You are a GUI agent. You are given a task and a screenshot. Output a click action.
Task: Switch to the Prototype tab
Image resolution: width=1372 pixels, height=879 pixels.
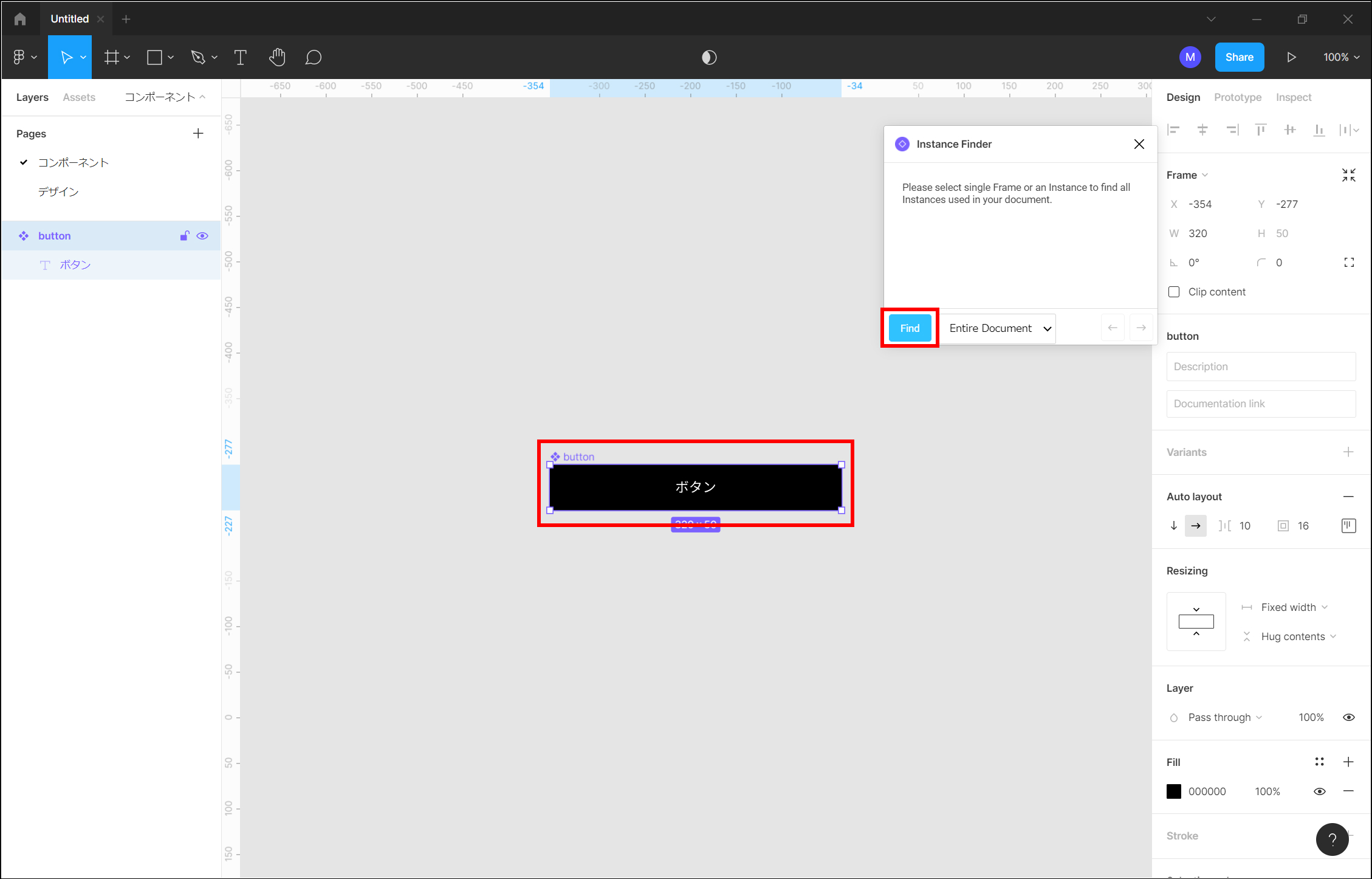coord(1237,97)
